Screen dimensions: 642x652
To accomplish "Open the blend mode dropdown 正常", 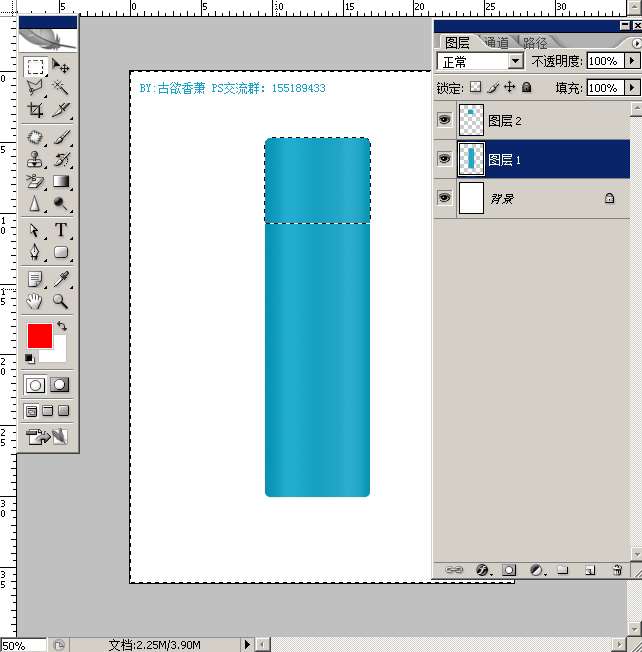I will point(481,61).
